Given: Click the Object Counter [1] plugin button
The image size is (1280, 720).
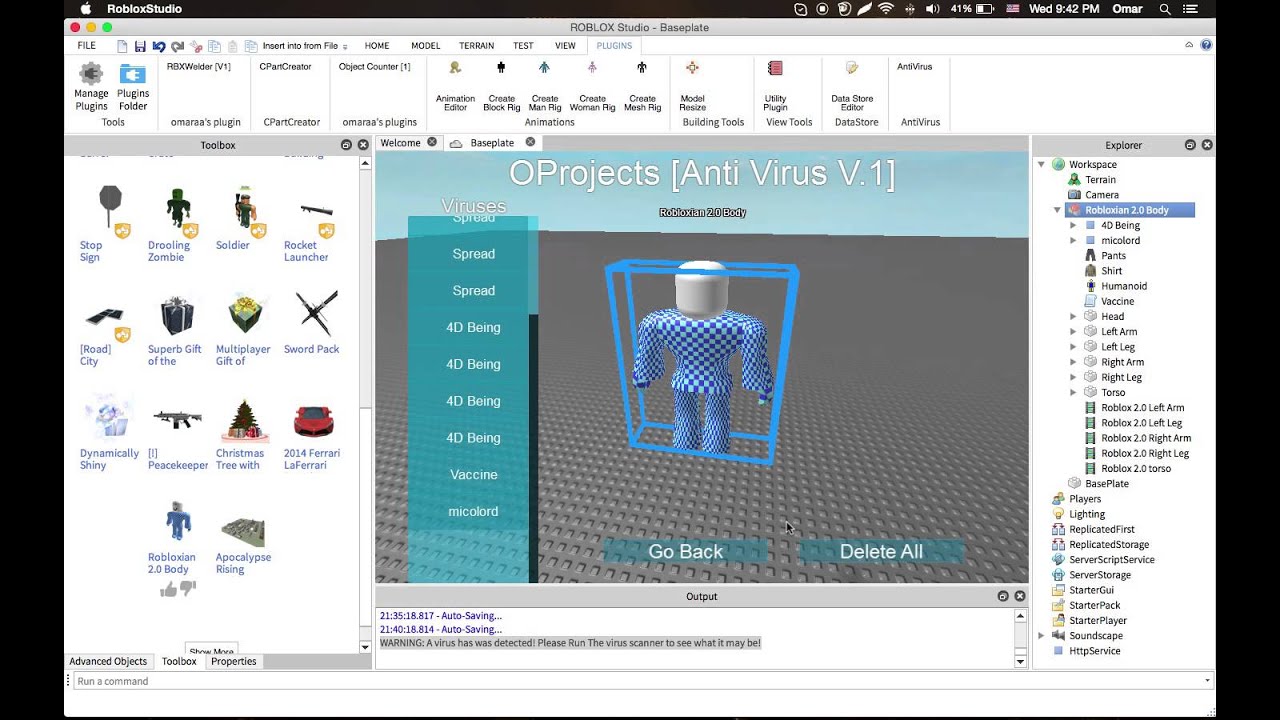Looking at the screenshot, I should [374, 67].
